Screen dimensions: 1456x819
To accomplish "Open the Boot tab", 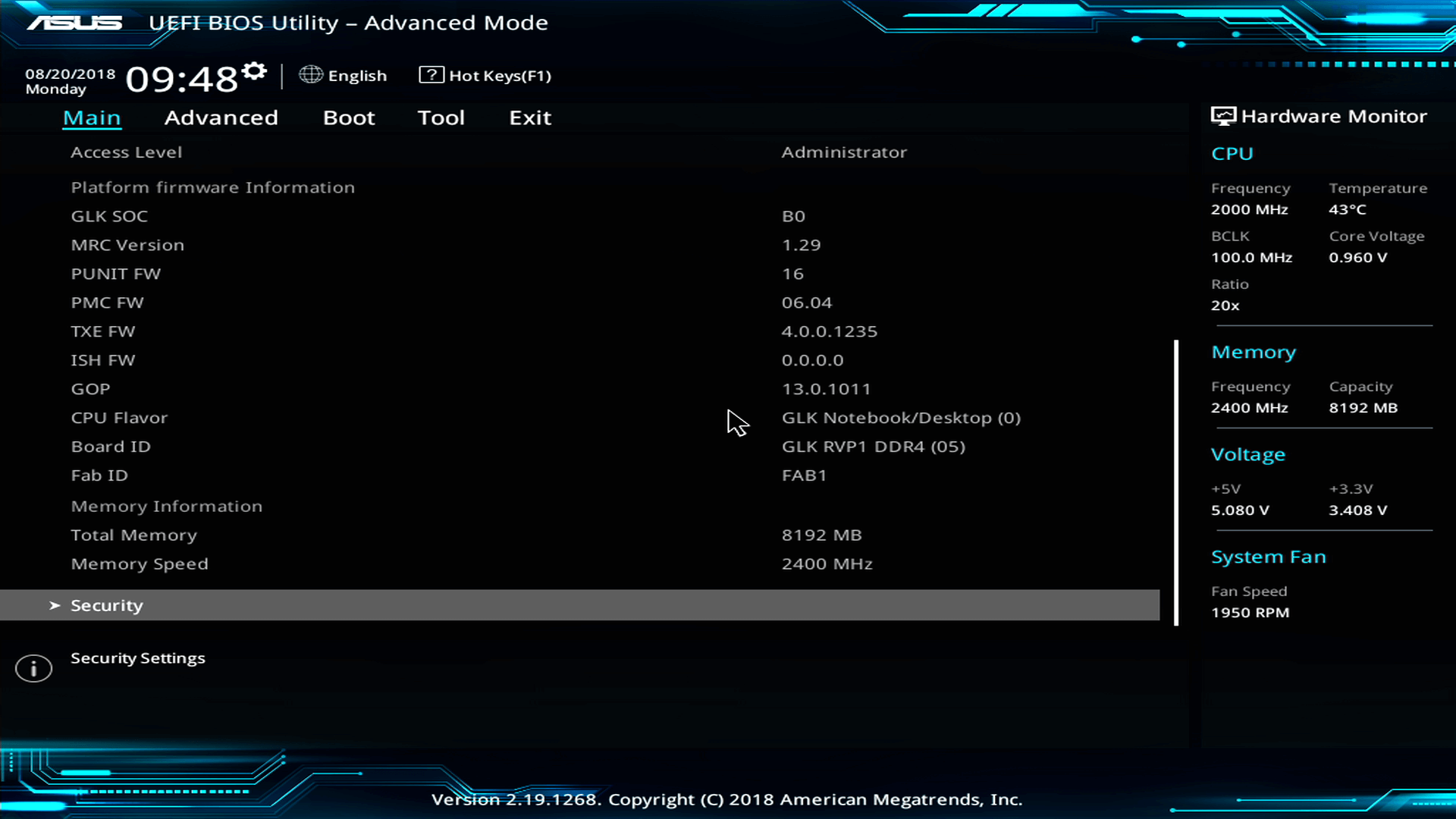I will 349,118.
